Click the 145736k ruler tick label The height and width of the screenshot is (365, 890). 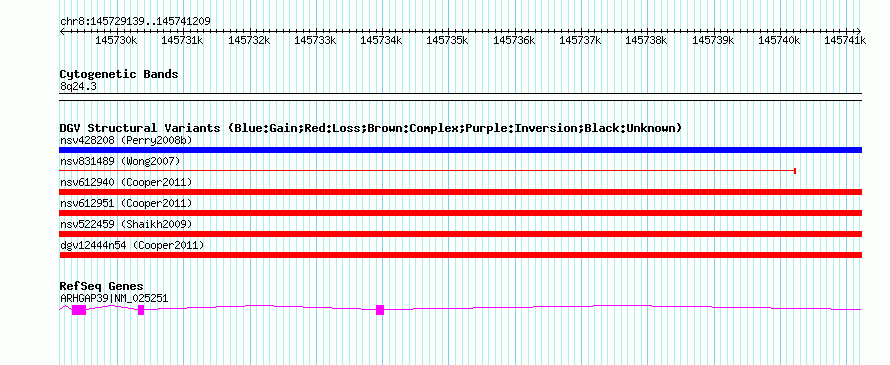point(514,40)
